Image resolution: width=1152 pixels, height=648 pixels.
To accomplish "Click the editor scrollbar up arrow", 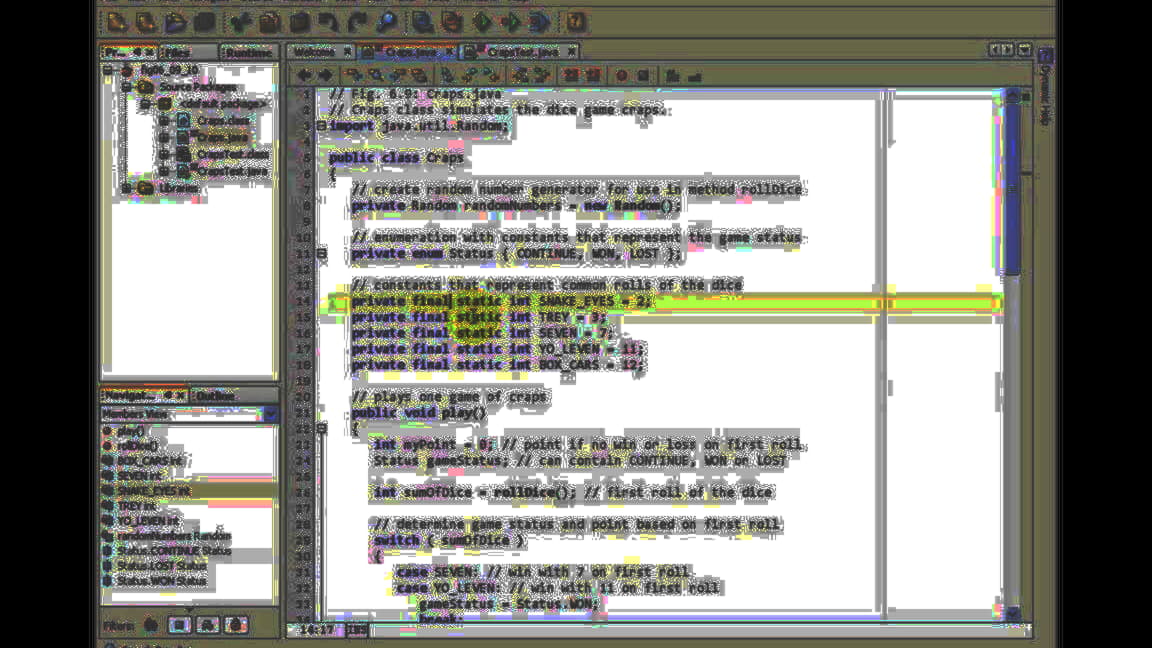I will pos(1012,96).
